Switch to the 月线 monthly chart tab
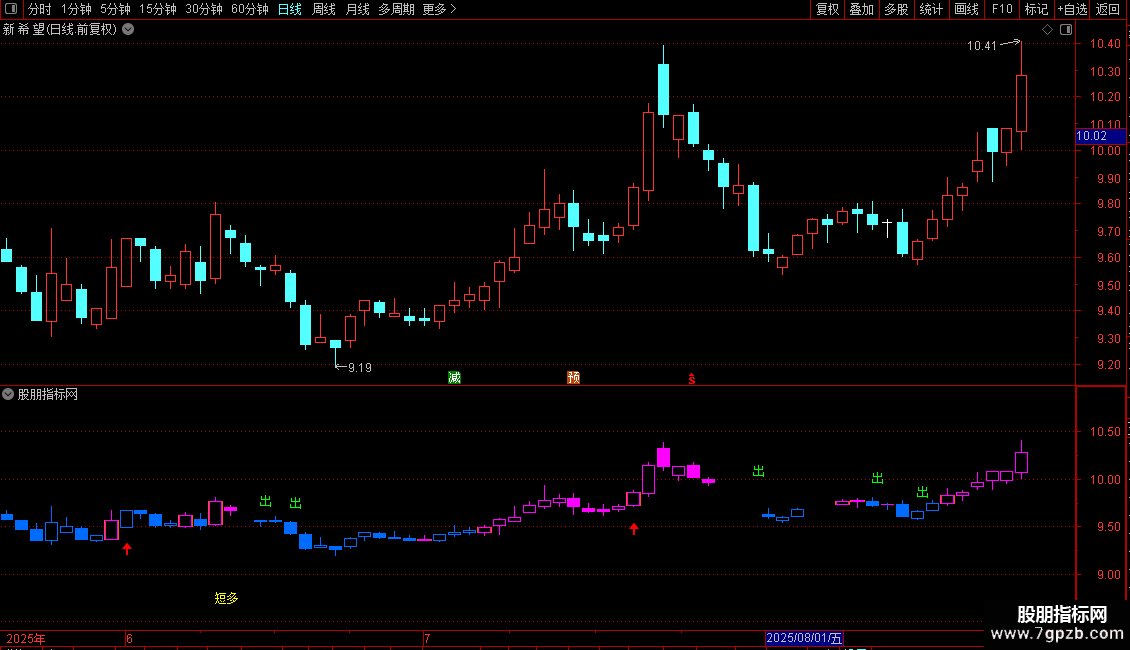Image resolution: width=1130 pixels, height=650 pixels. [357, 9]
